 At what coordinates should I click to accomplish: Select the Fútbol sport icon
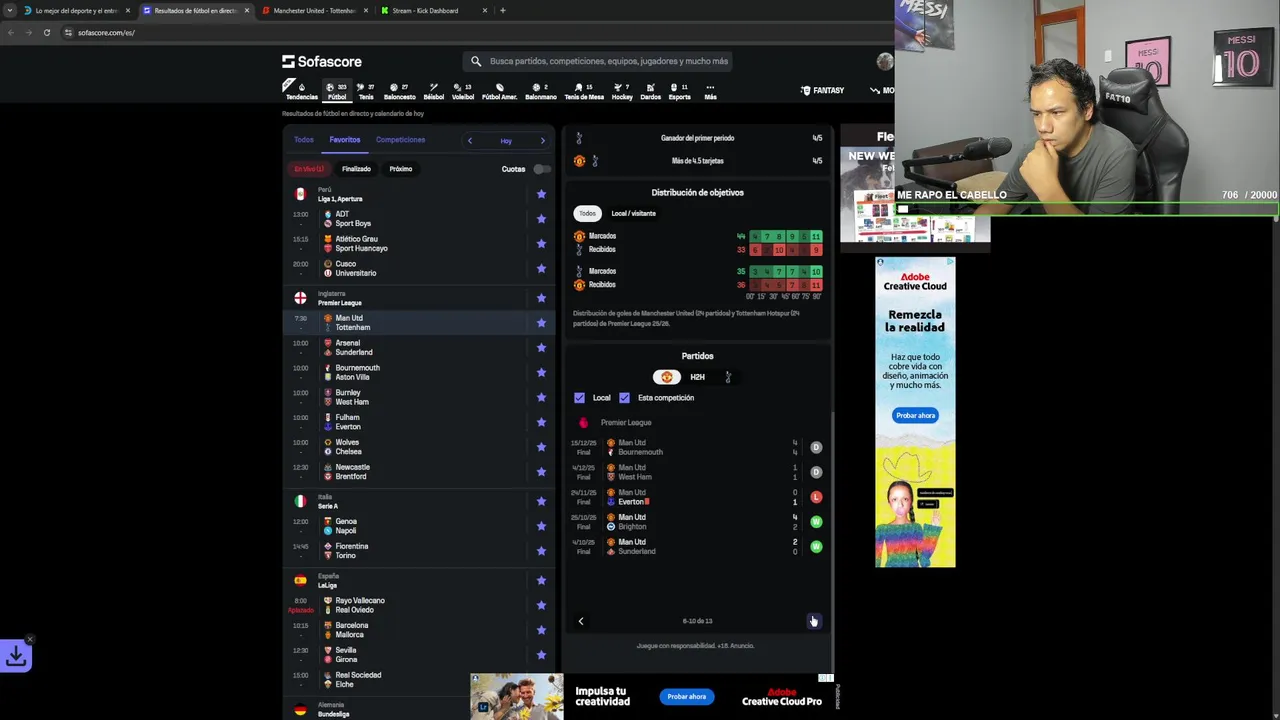[337, 91]
